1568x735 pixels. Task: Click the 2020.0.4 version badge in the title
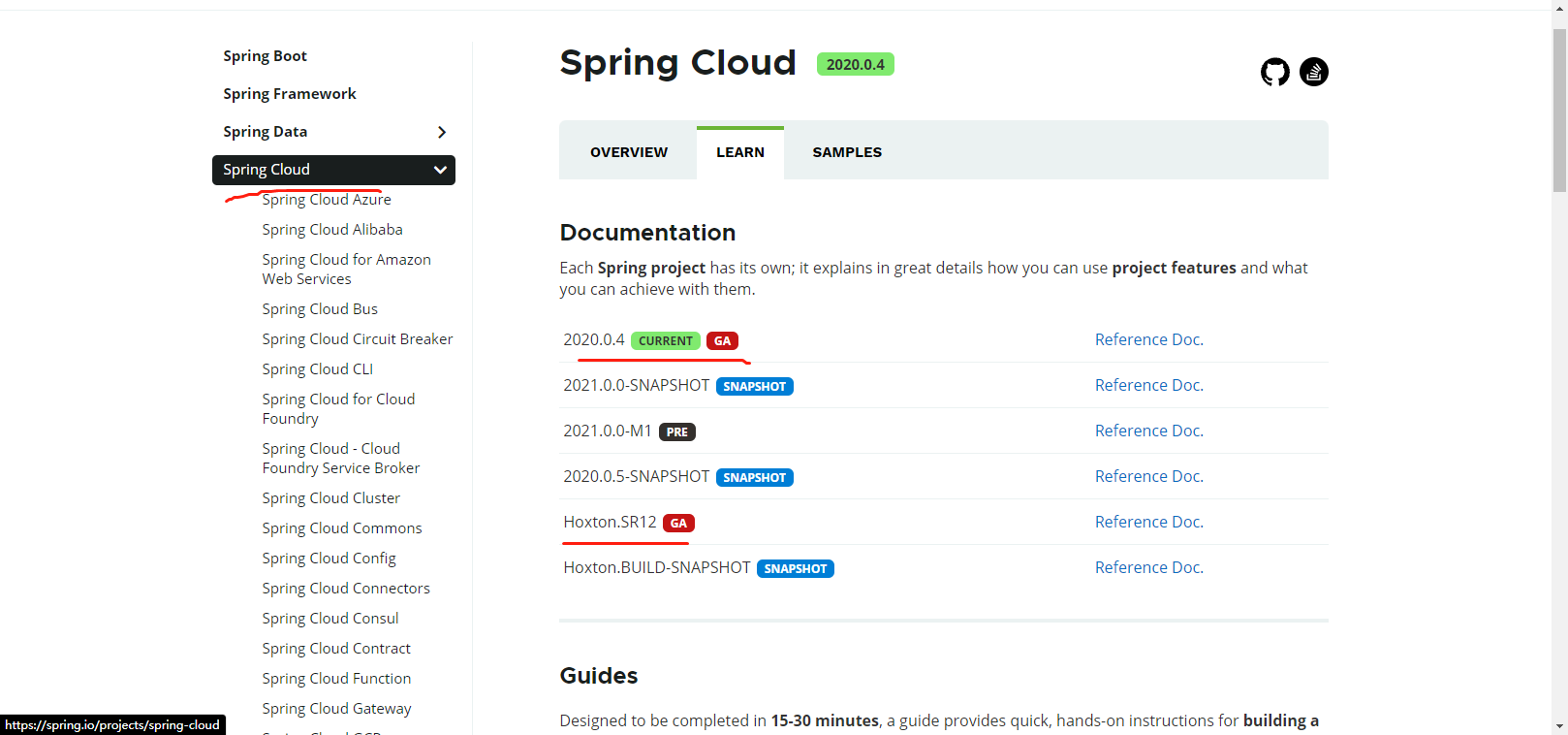[856, 64]
